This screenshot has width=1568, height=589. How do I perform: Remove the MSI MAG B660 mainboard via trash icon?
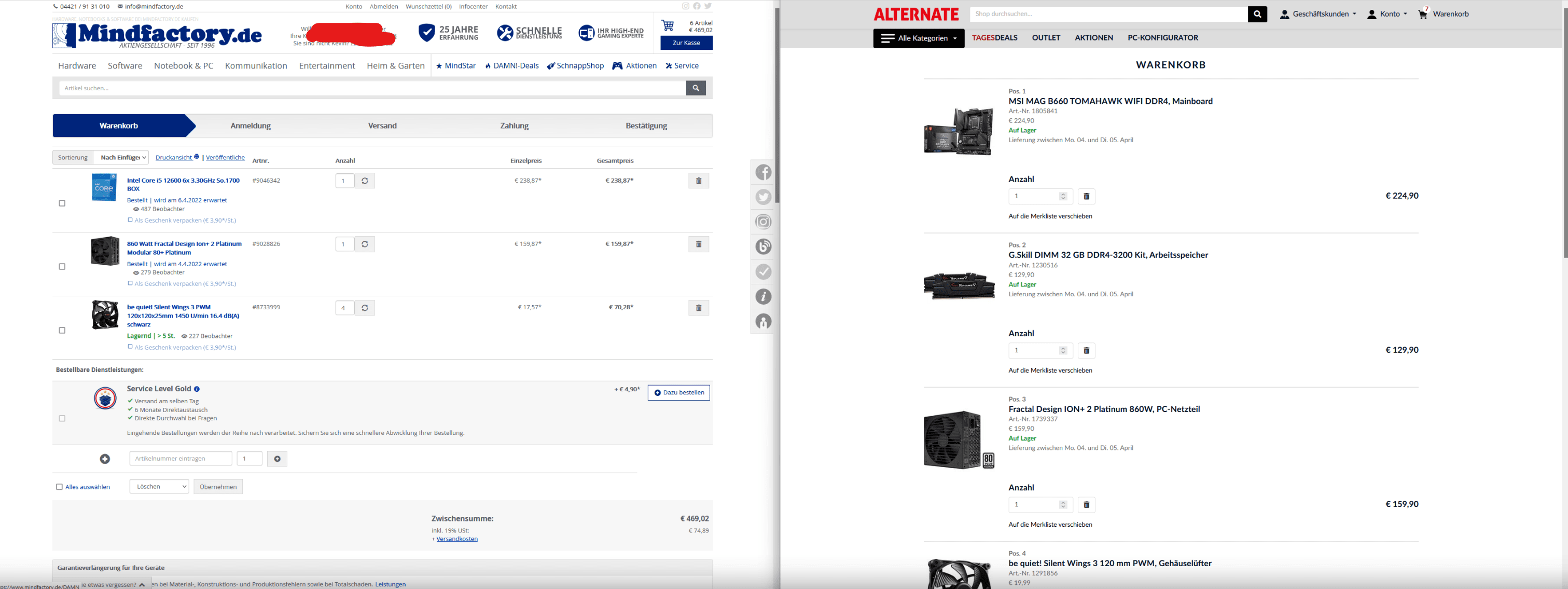[1086, 197]
